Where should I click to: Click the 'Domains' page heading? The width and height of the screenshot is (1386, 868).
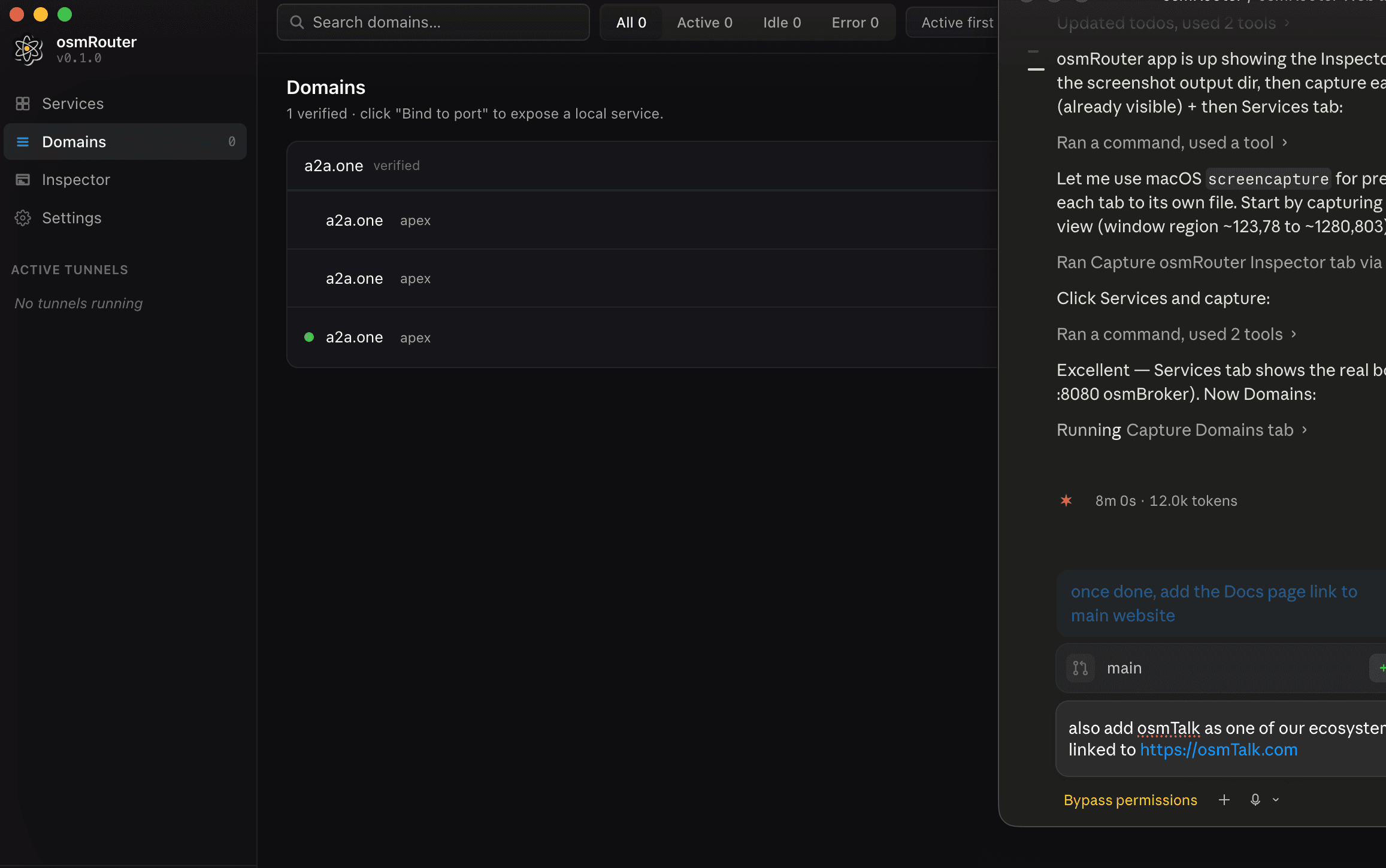(326, 87)
